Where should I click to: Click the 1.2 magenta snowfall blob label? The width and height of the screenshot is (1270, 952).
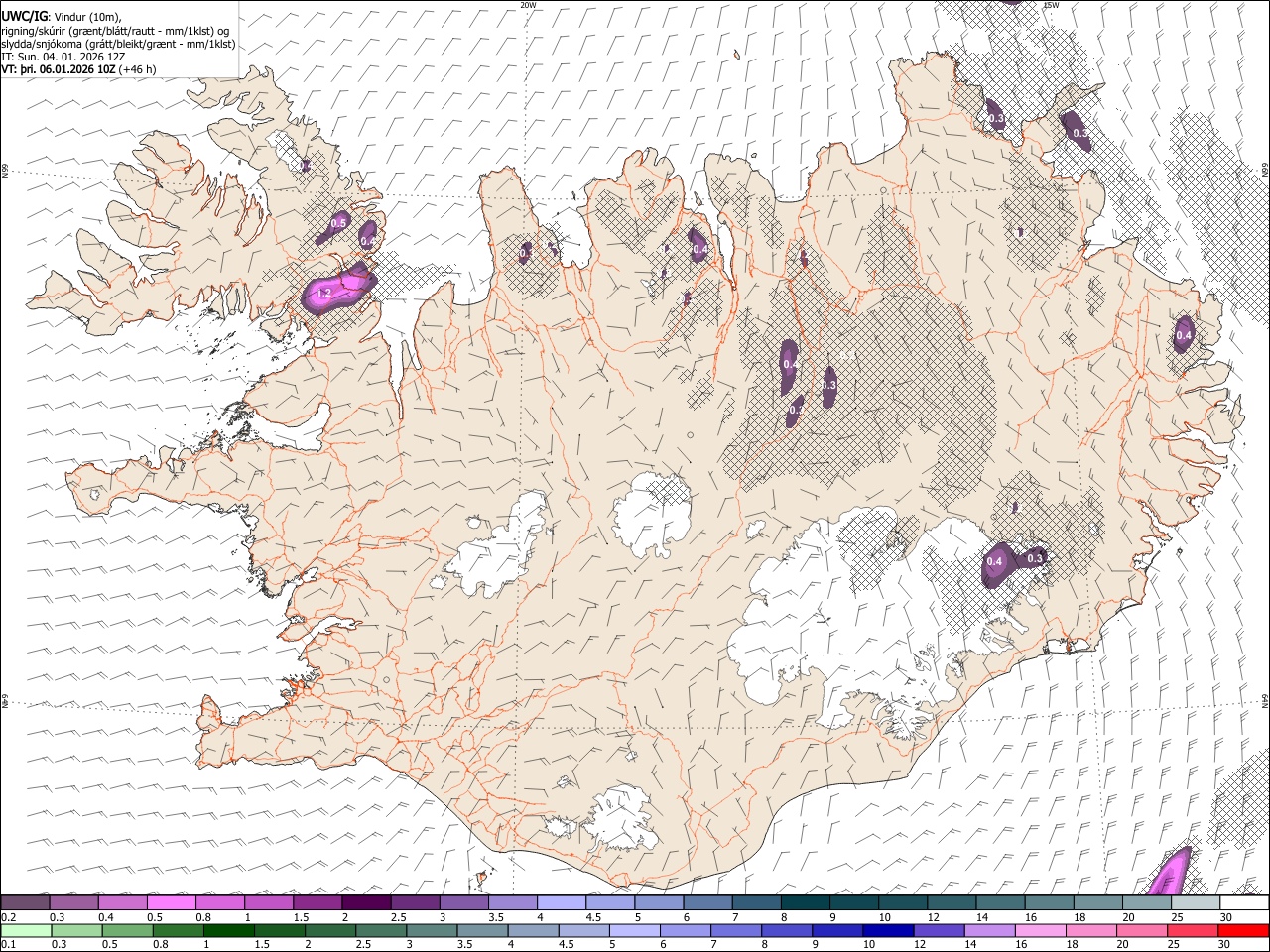coord(323,294)
